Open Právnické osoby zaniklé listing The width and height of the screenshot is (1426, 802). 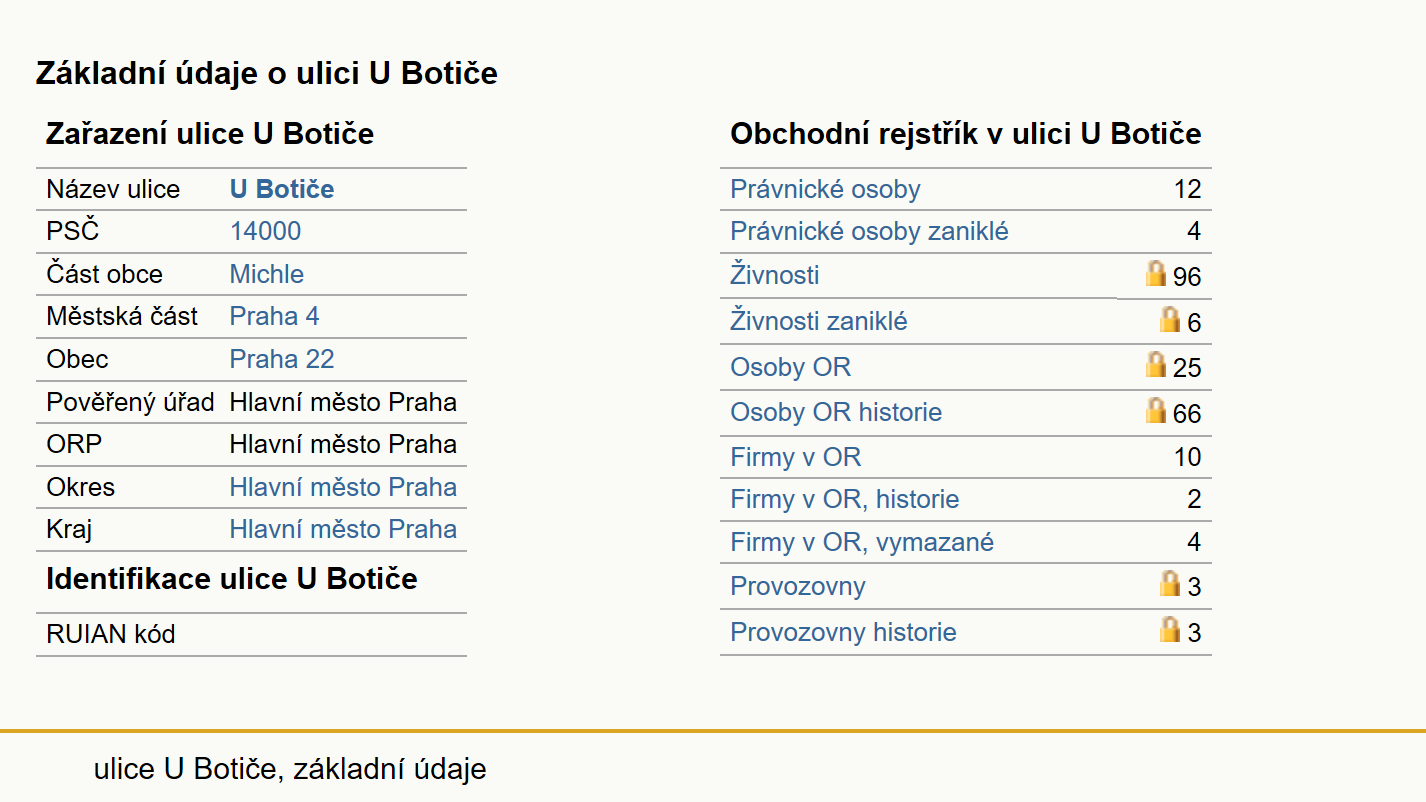tap(869, 232)
